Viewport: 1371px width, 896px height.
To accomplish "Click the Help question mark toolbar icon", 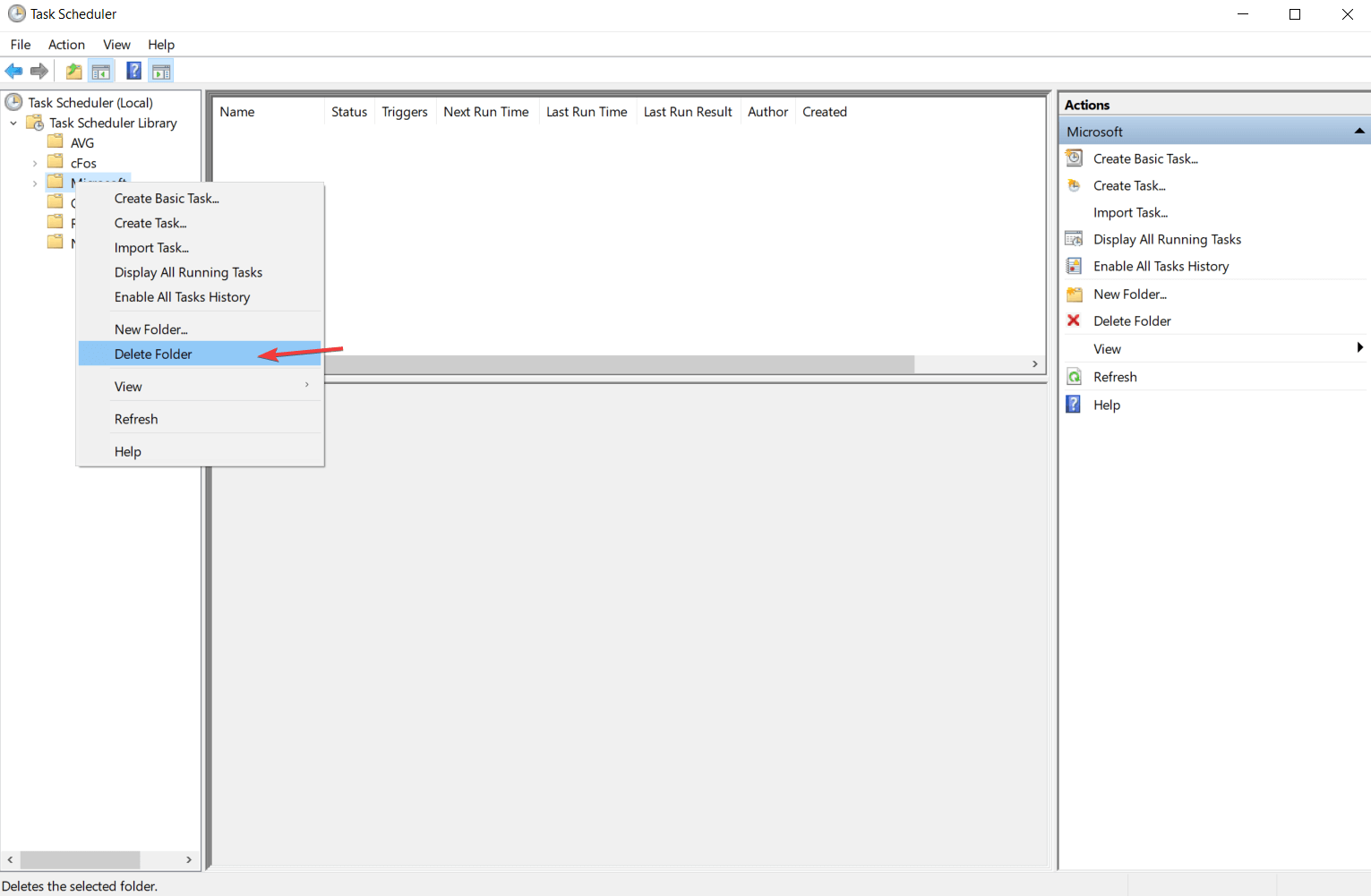I will pyautogui.click(x=133, y=71).
